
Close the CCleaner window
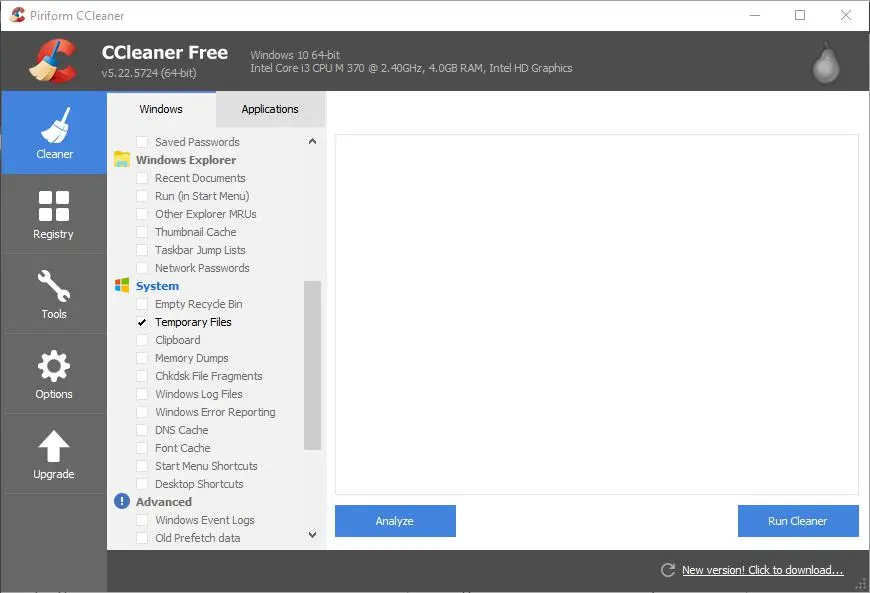point(846,15)
